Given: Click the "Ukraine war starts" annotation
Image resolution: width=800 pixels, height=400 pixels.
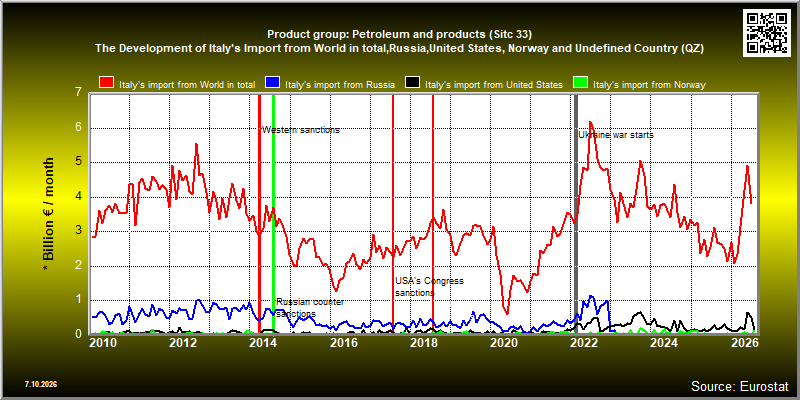Looking at the screenshot, I should (x=616, y=135).
